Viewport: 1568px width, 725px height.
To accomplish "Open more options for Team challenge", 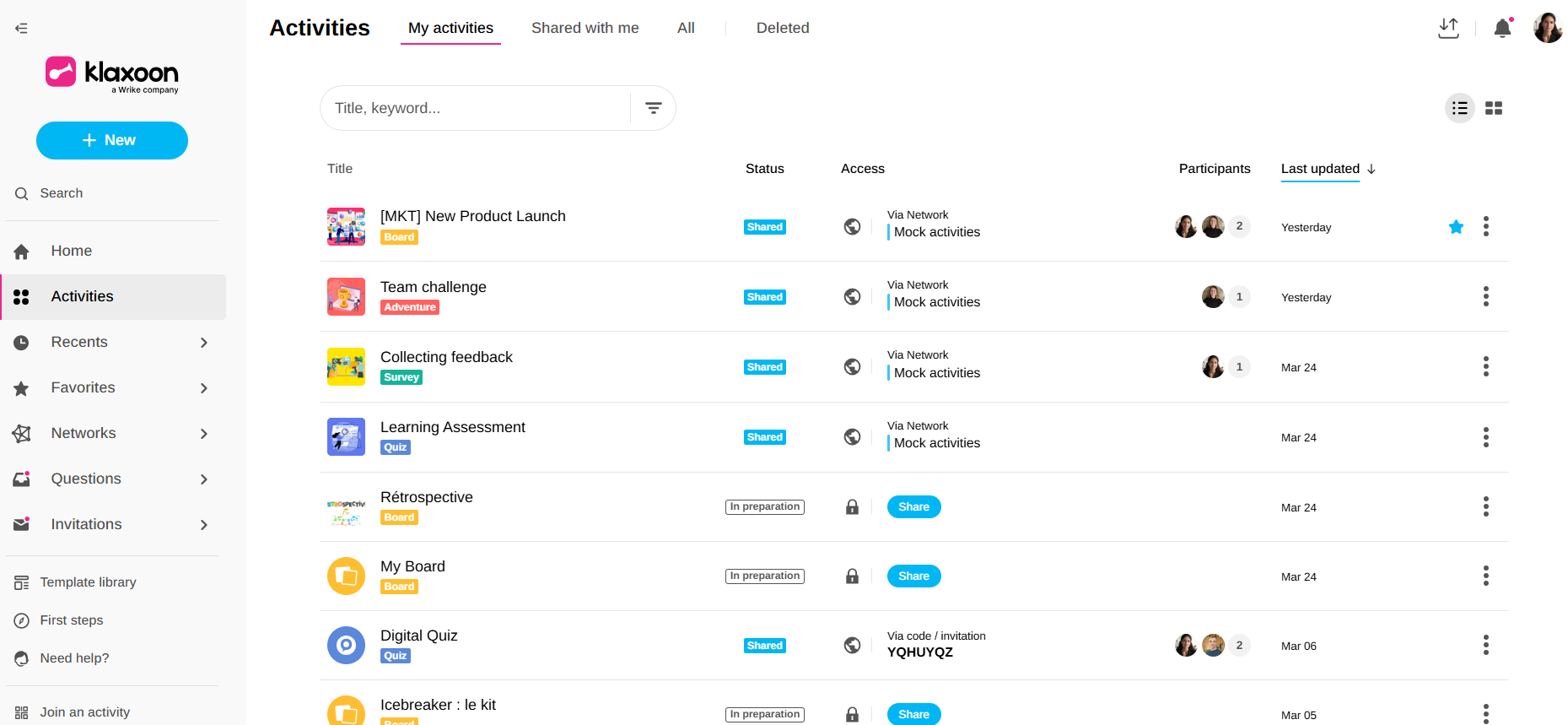I will point(1485,296).
